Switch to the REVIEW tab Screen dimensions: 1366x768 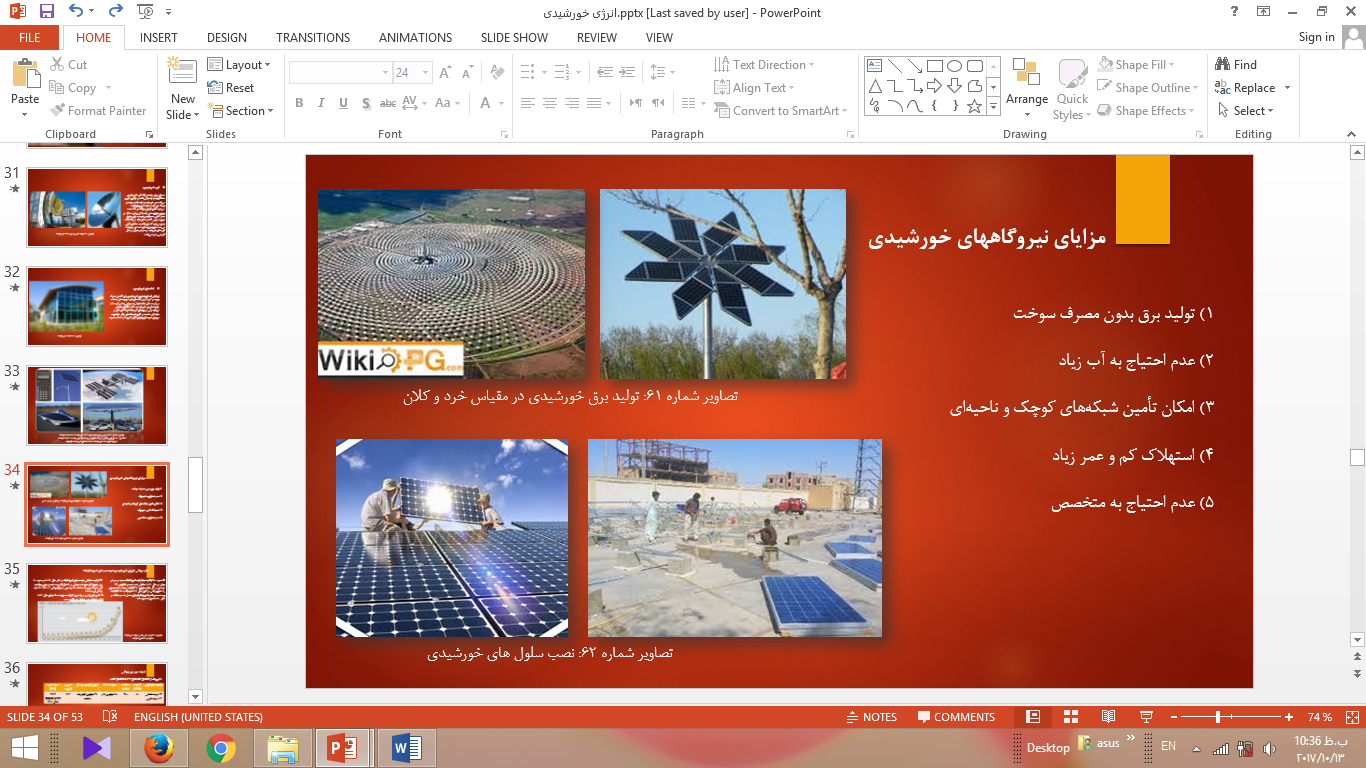[x=597, y=38]
